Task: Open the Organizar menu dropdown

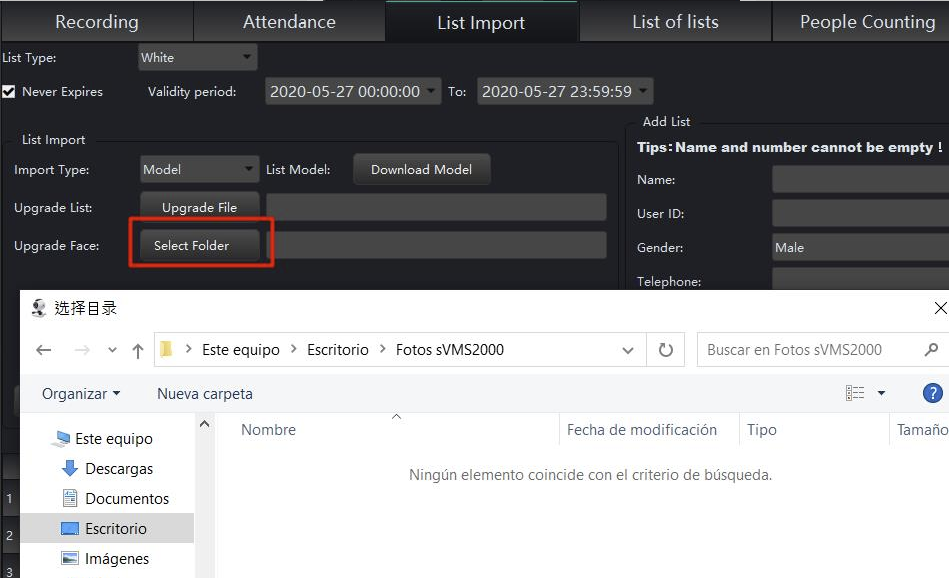Action: 79,393
